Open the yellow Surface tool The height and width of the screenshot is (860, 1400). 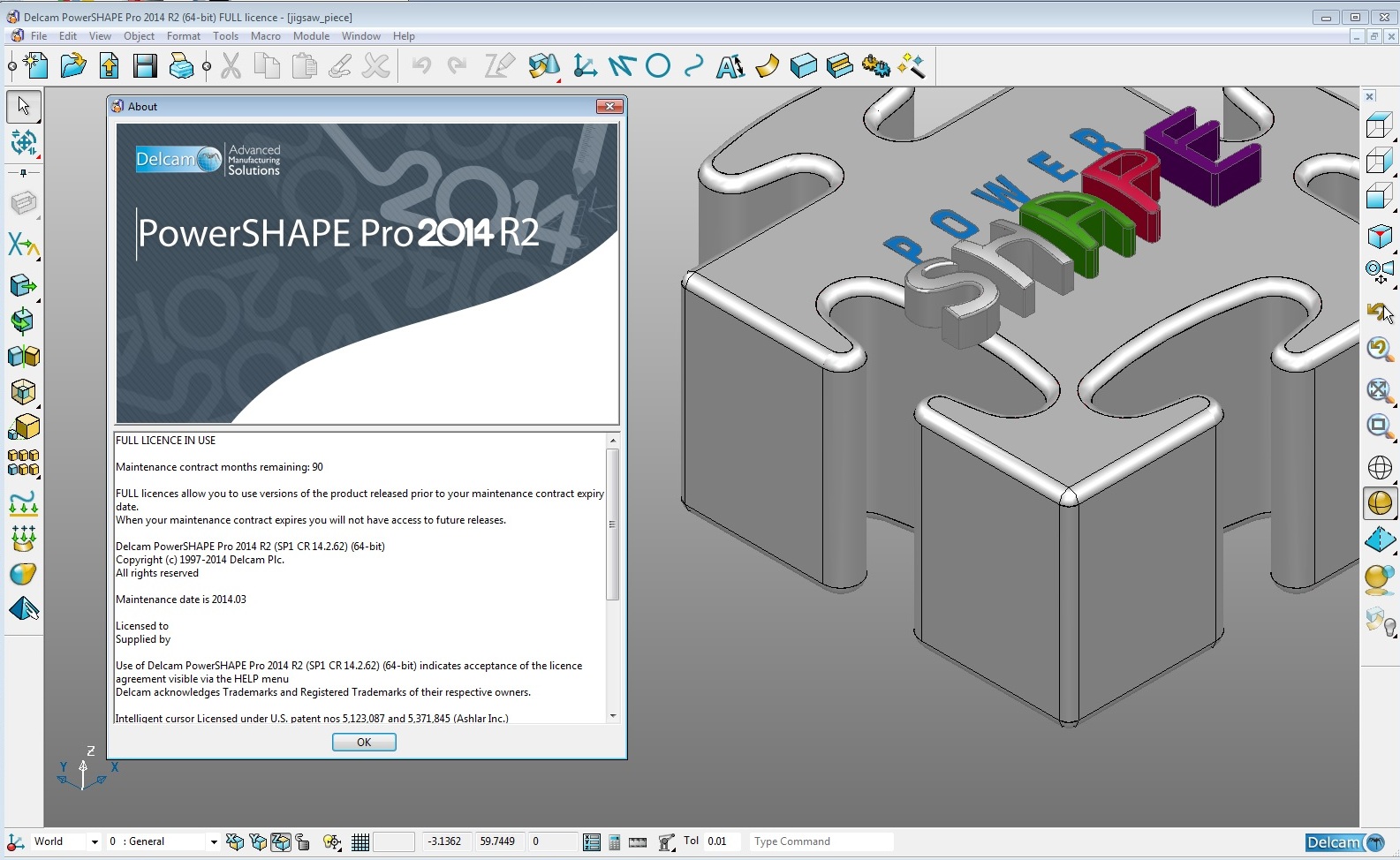point(767,65)
